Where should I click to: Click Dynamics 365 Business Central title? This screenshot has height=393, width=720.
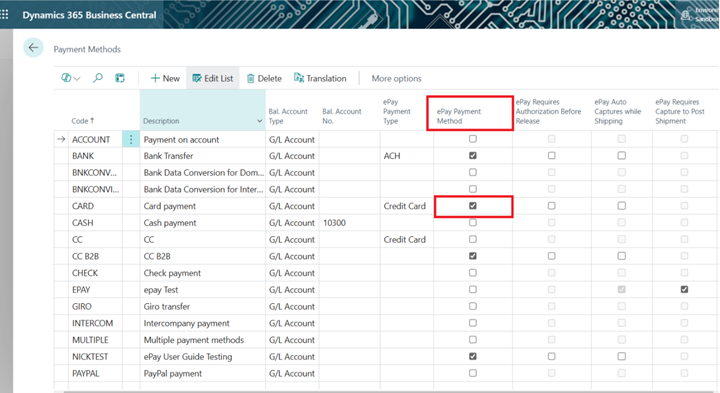click(x=89, y=15)
